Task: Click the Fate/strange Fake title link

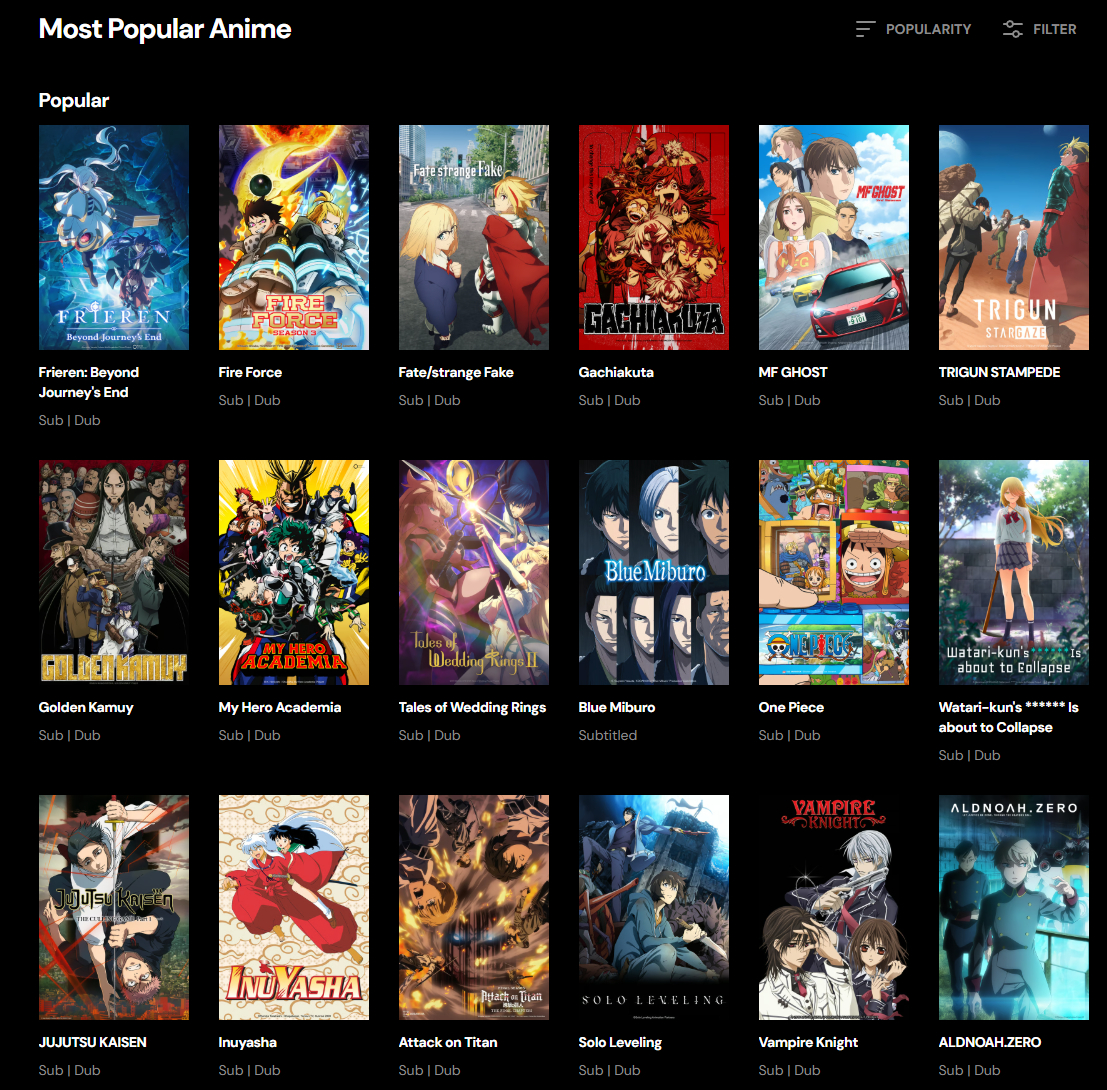Action: click(456, 372)
